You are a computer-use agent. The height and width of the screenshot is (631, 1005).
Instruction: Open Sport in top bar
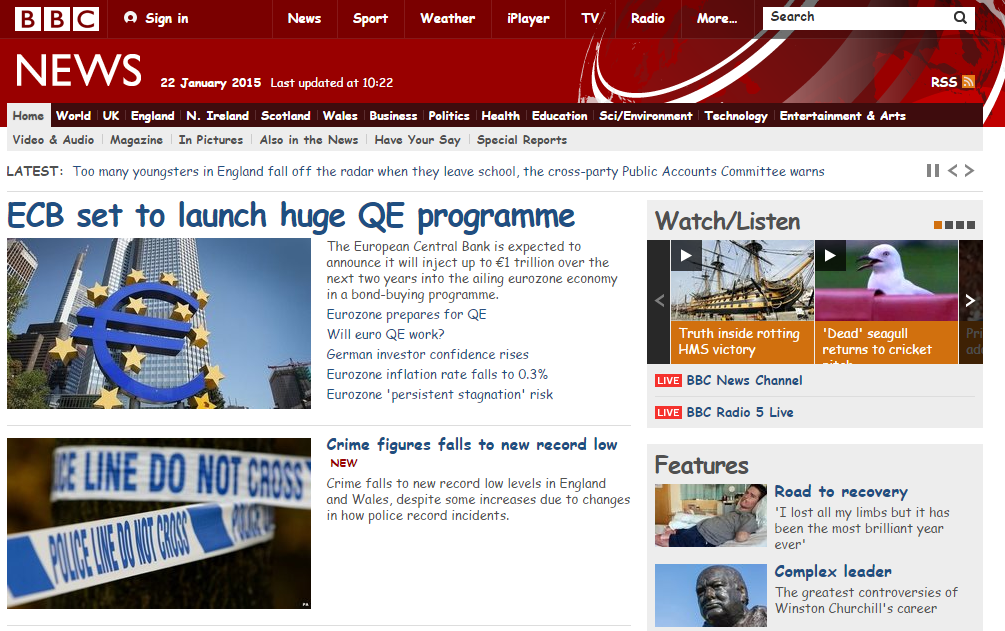click(370, 19)
